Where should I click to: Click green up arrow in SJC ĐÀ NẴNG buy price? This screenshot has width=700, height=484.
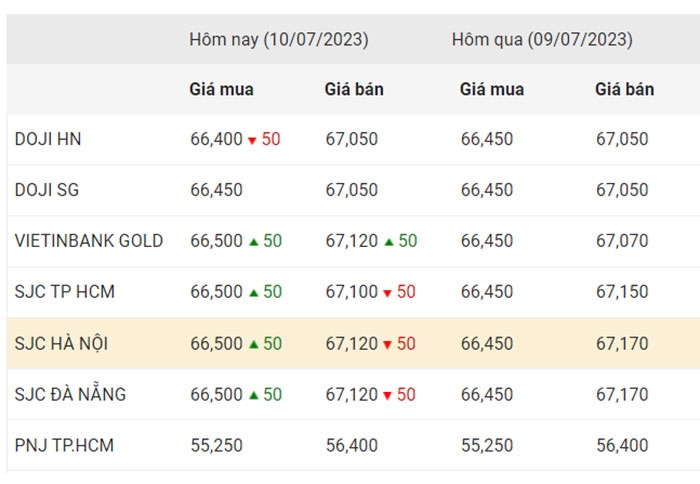pos(254,395)
